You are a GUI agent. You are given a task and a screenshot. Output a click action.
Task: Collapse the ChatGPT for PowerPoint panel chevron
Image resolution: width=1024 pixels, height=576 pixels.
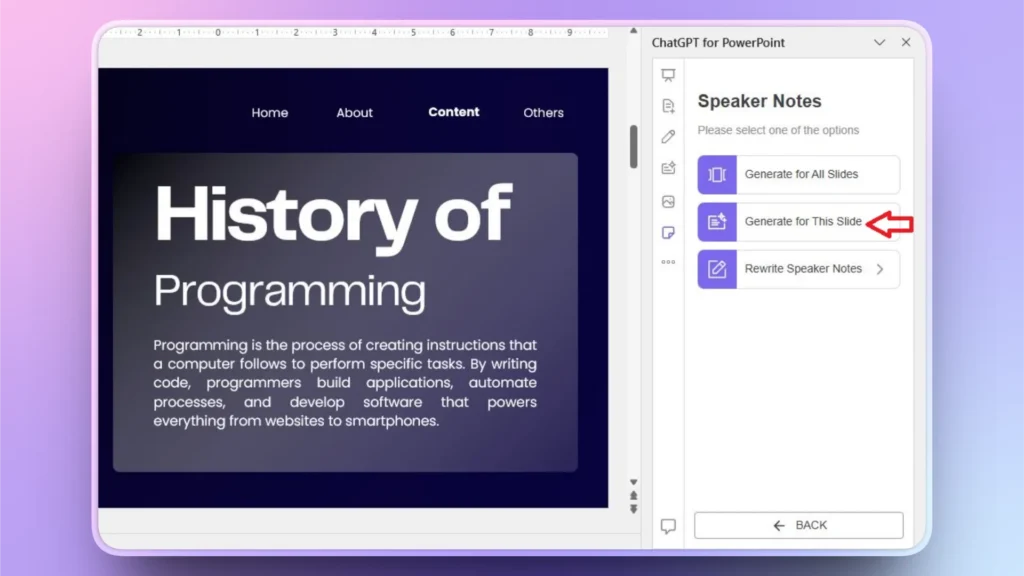coord(879,42)
